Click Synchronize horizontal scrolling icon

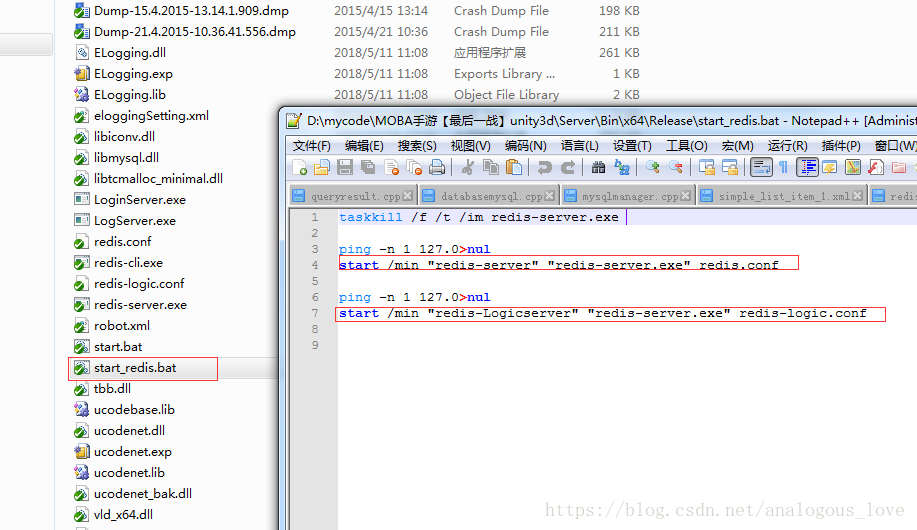pos(730,168)
